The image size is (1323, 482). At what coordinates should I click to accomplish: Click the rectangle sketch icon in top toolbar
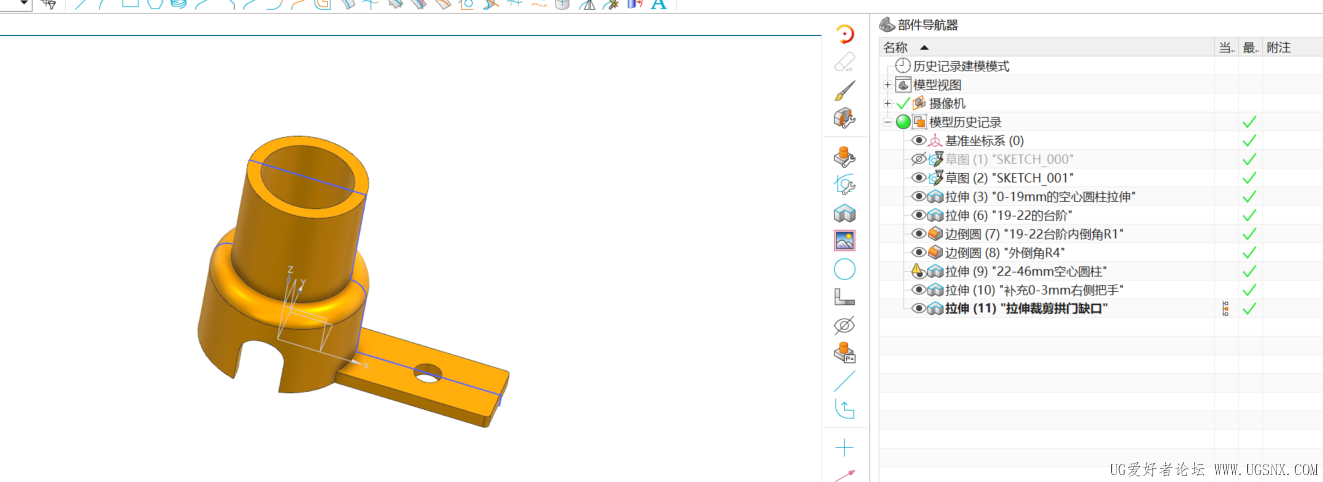pos(129,3)
